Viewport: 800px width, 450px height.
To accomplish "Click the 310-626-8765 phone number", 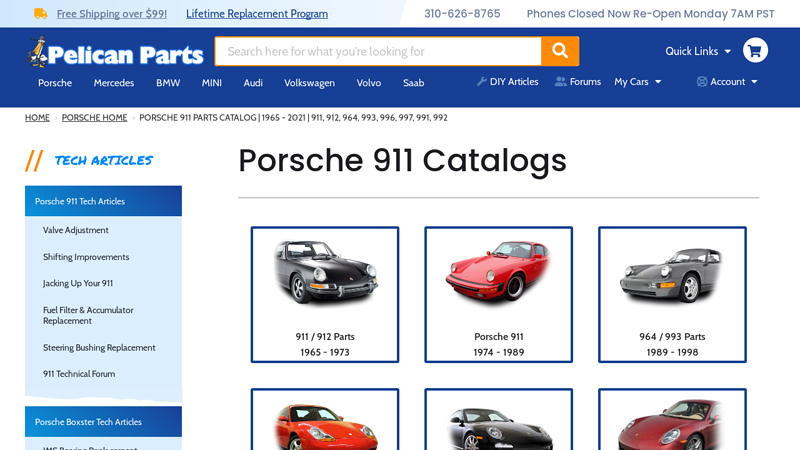I will coord(462,14).
